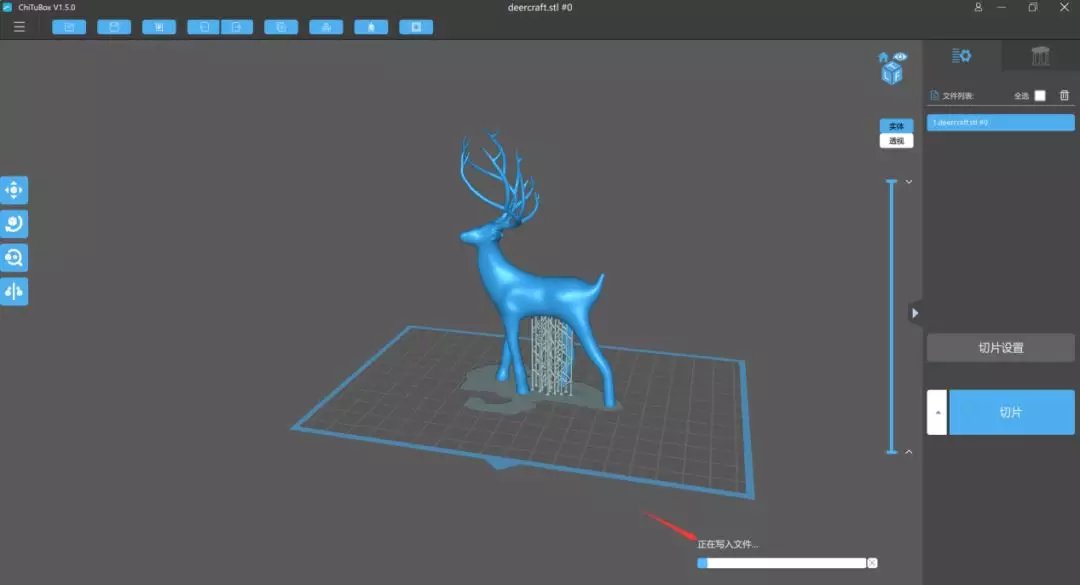Screen dimensions: 1080x585
Task: Open the supports tab with pillar icon
Action: pos(1040,56)
